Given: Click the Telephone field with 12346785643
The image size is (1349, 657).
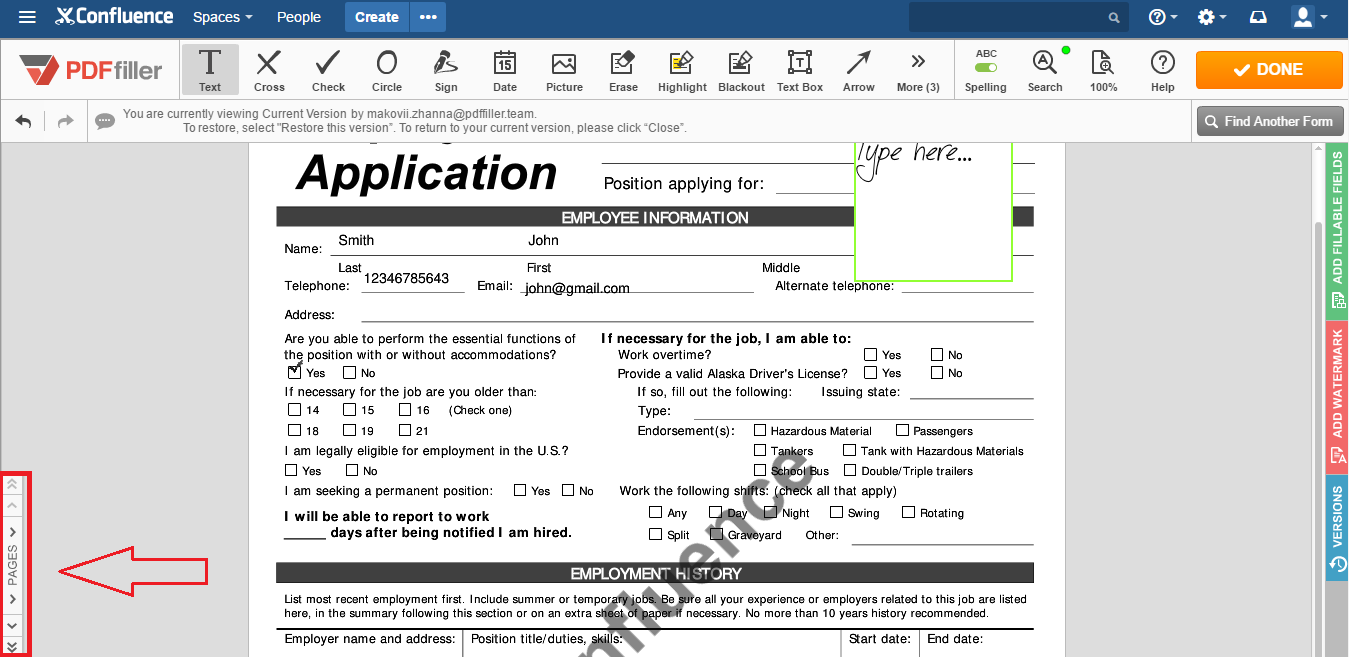Looking at the screenshot, I should [406, 278].
